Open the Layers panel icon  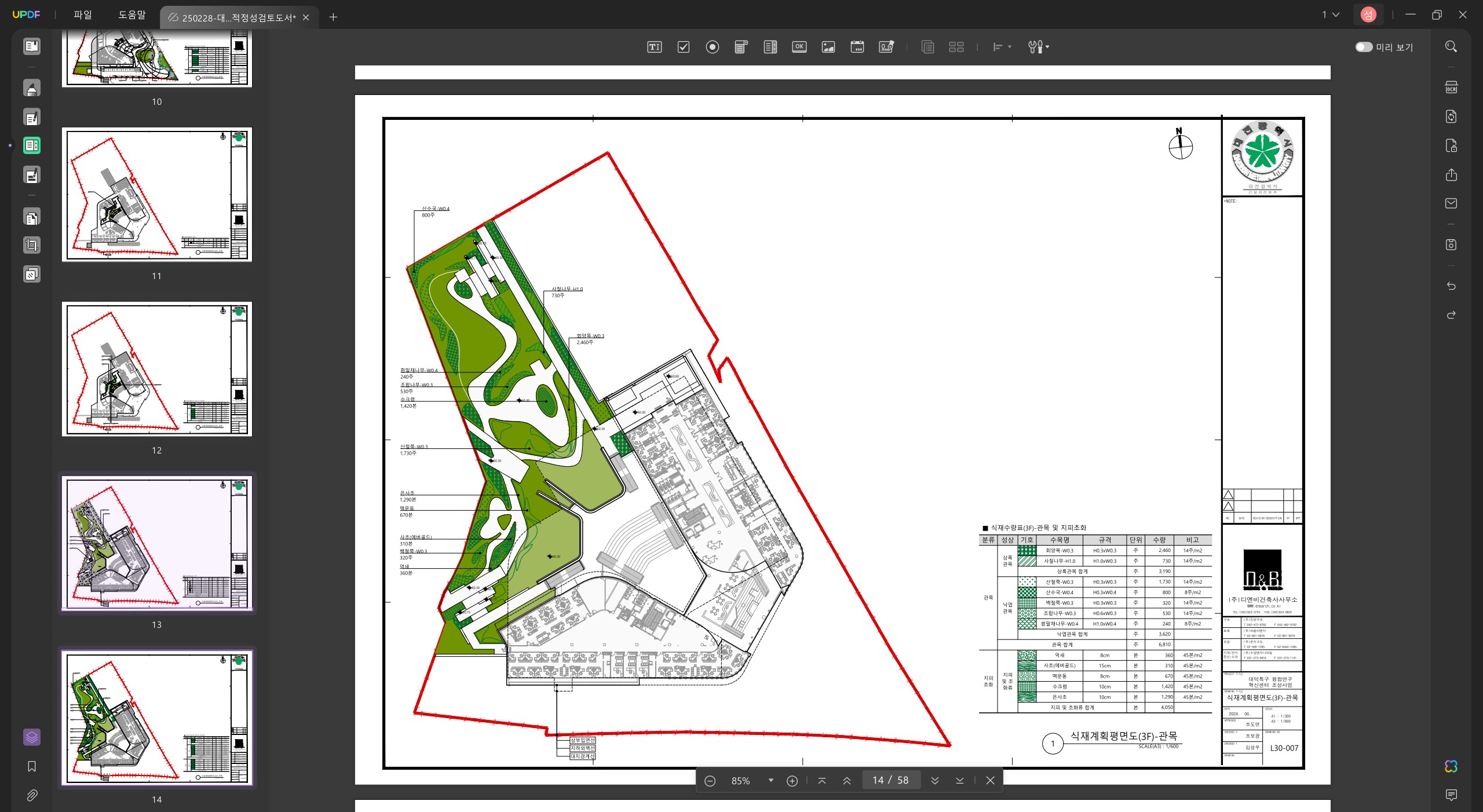pyautogui.click(x=32, y=737)
